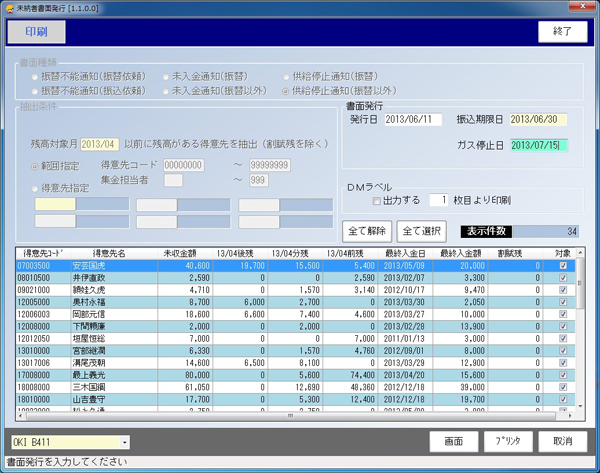
Task: Click the 印刷 print button
Action: (35, 32)
